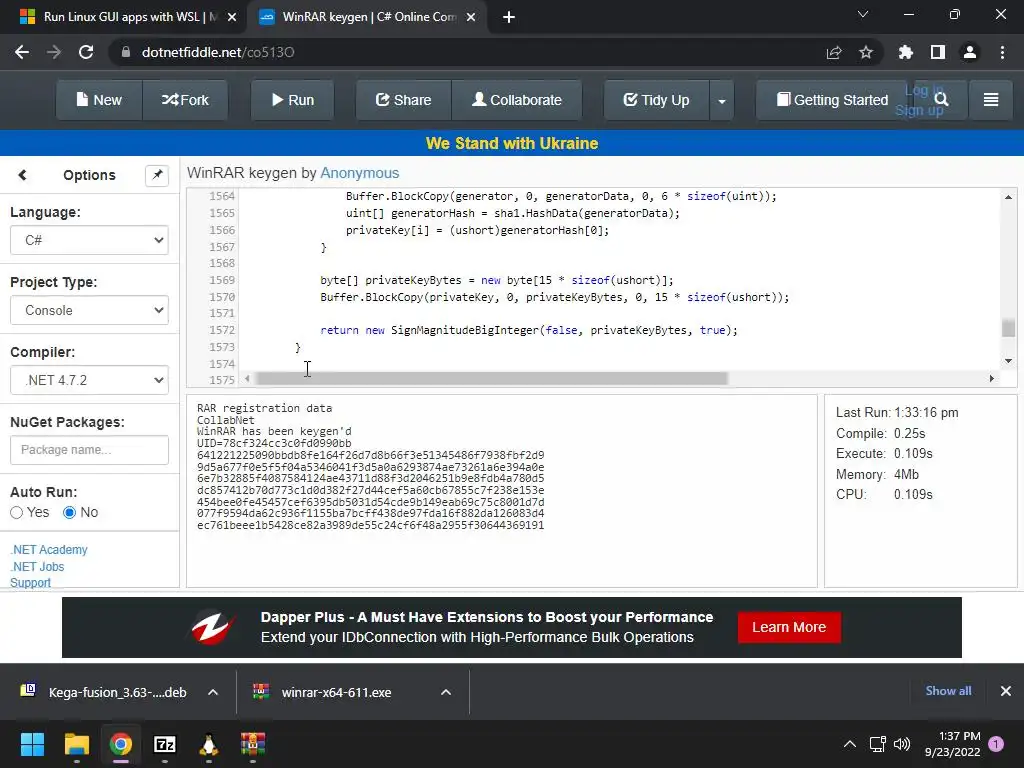Click the code editor vertical scrollbar thumb
The image size is (1024, 768).
1008,328
